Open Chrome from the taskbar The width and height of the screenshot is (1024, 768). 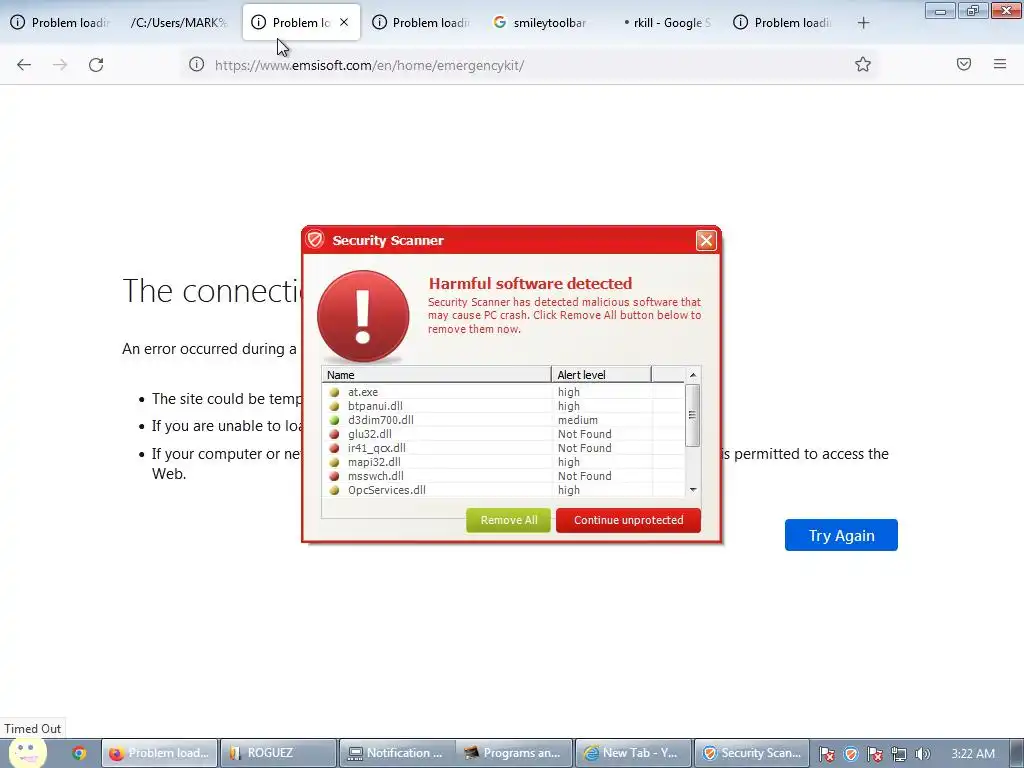(x=79, y=753)
